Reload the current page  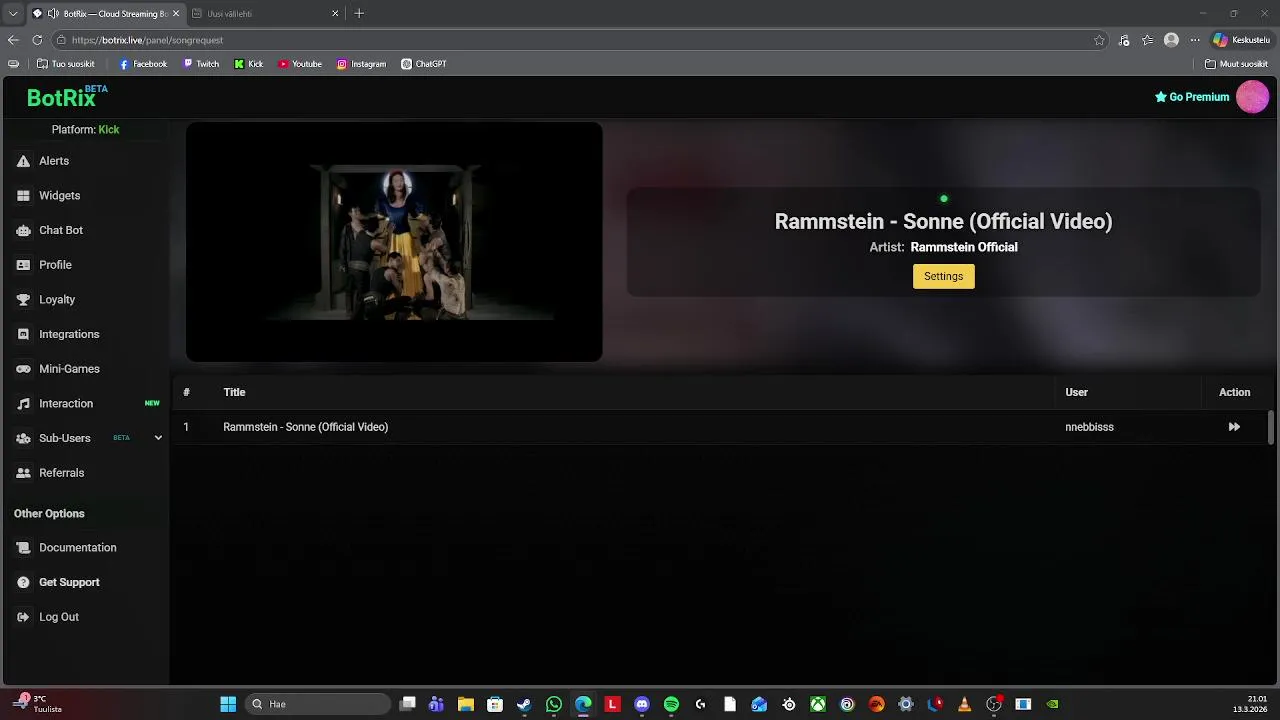coord(37,40)
